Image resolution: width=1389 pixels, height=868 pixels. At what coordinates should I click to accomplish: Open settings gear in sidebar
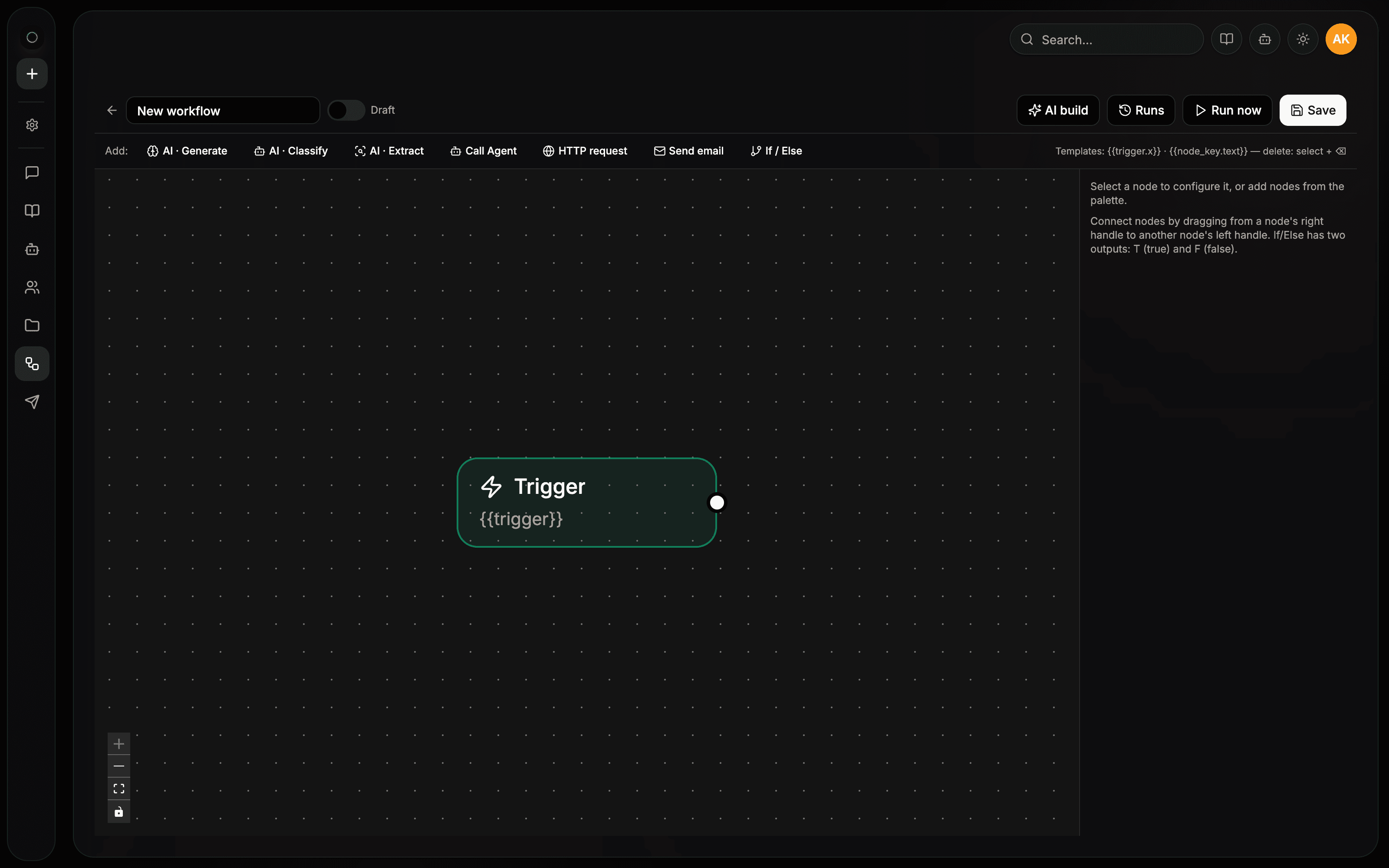pyautogui.click(x=32, y=125)
